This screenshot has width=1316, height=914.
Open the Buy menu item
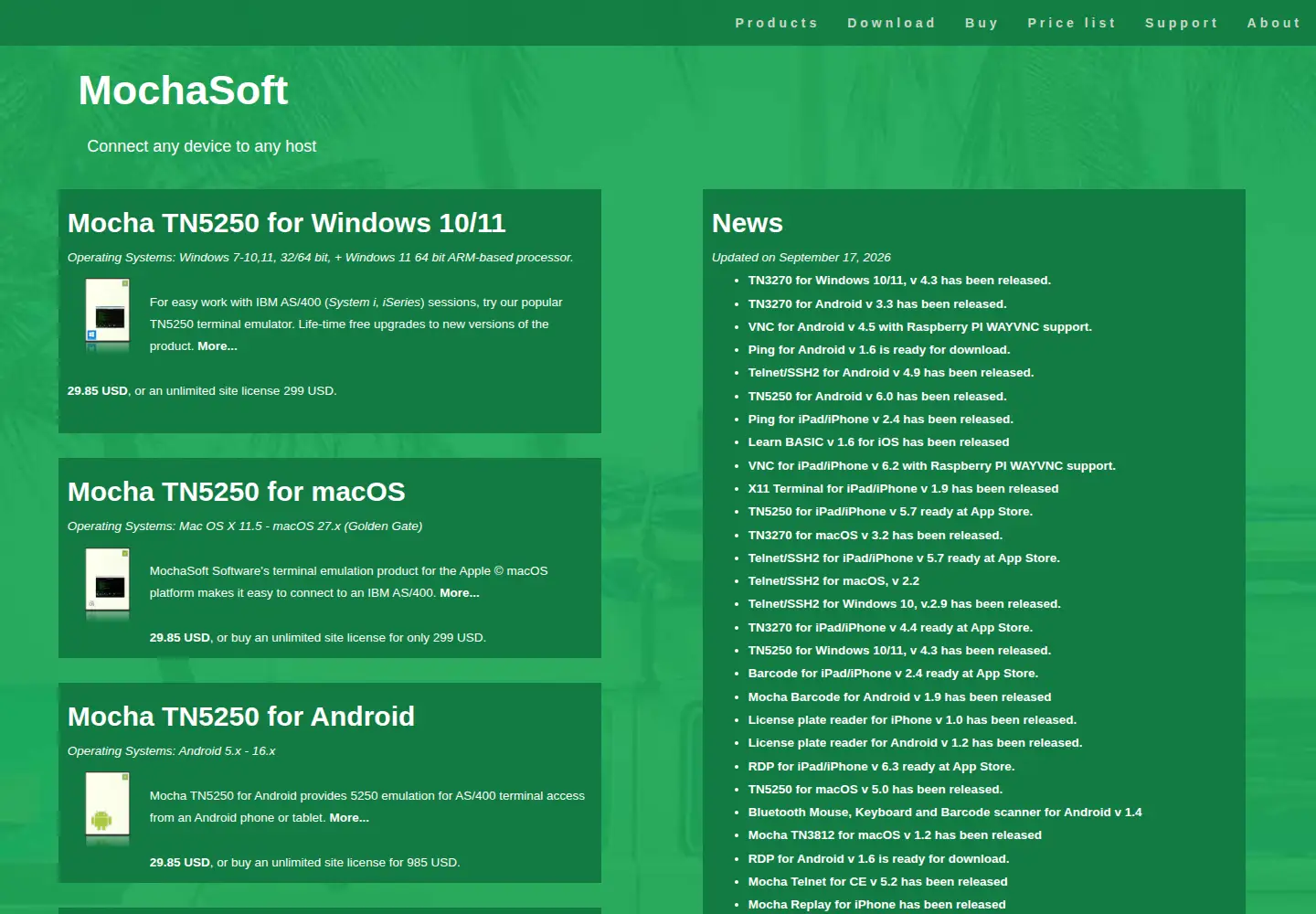(x=982, y=23)
